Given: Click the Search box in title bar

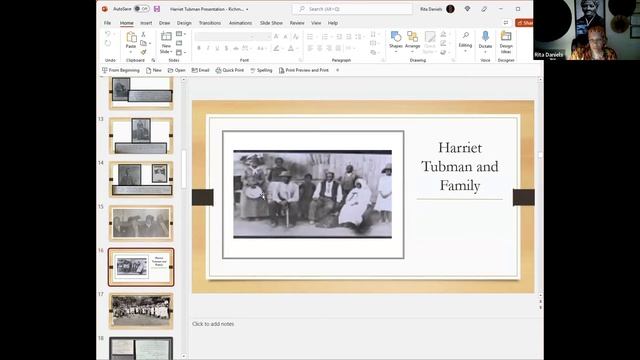Looking at the screenshot, I should 352,9.
